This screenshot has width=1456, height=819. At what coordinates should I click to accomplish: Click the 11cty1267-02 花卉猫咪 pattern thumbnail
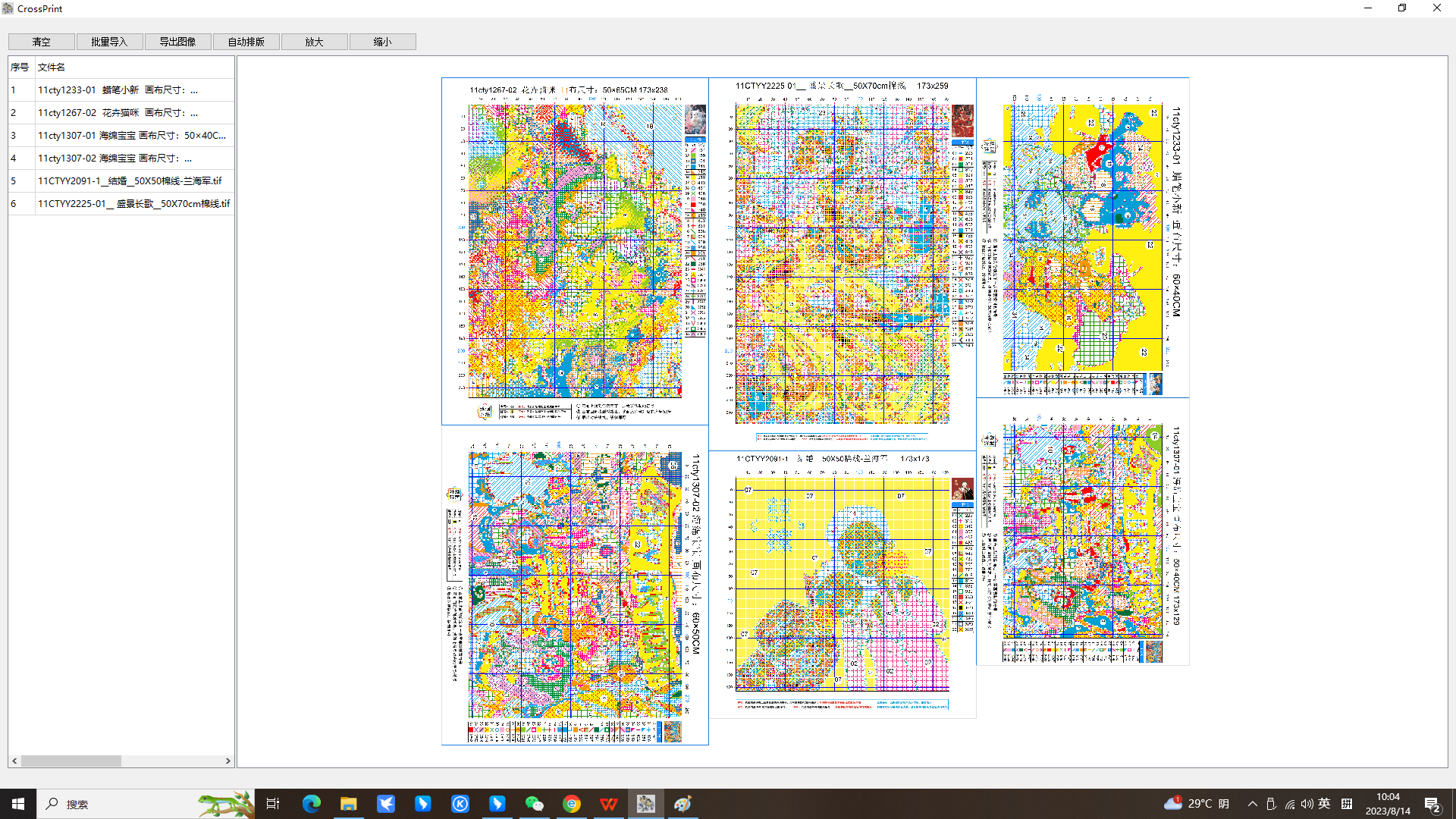click(x=575, y=251)
